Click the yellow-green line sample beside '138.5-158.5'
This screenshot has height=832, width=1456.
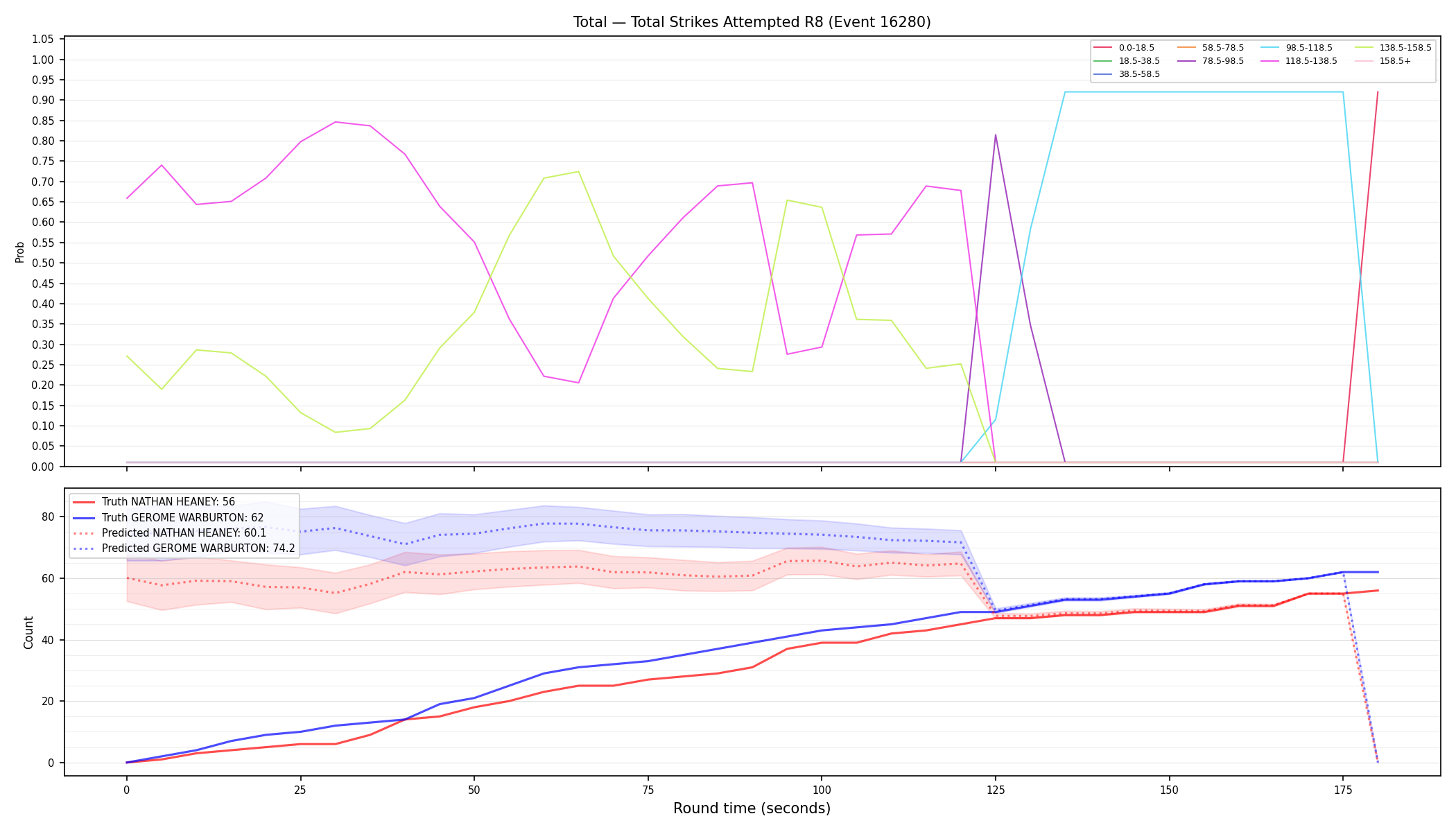[x=1364, y=48]
